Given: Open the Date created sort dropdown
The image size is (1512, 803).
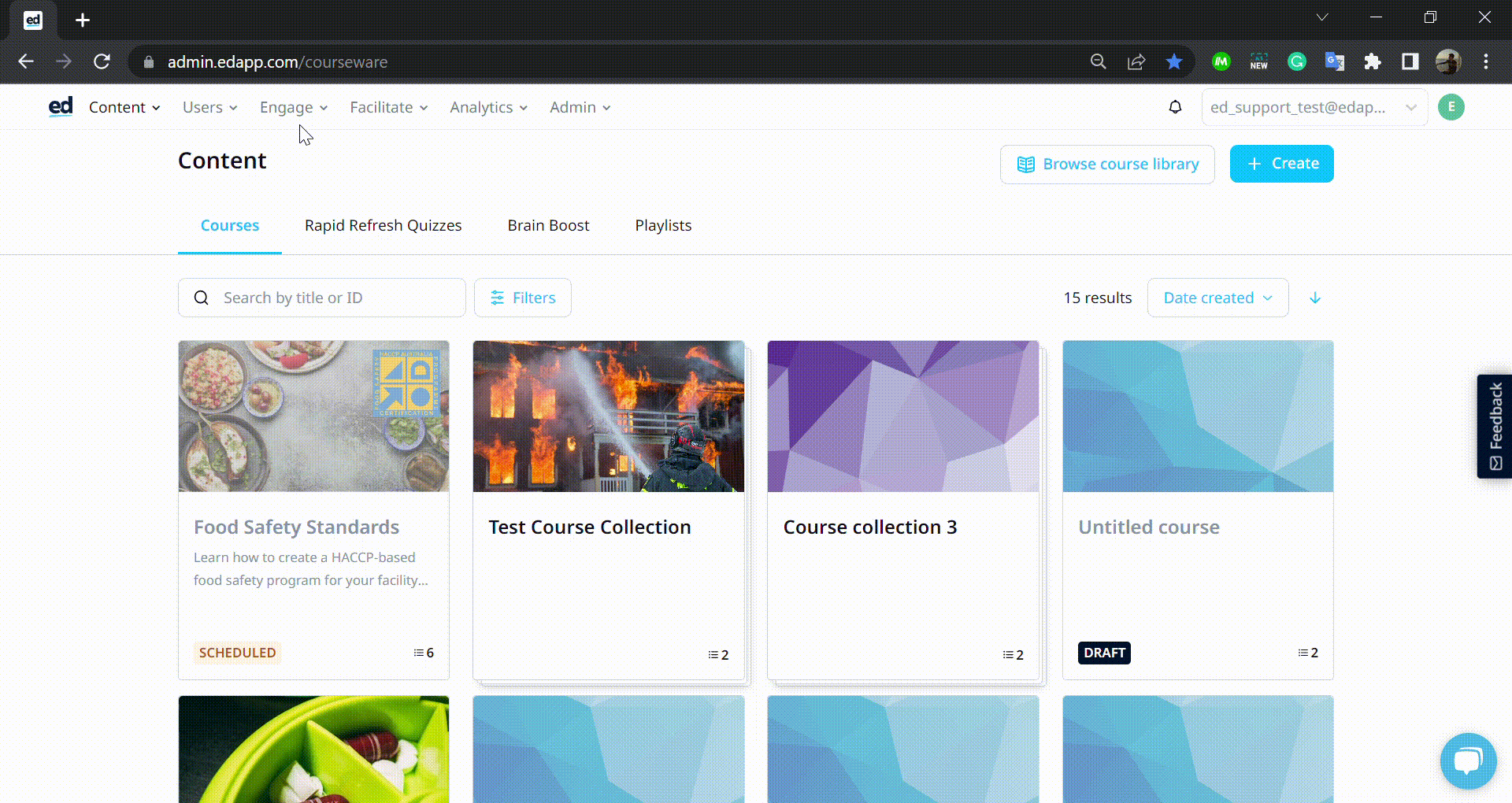Looking at the screenshot, I should (x=1217, y=298).
